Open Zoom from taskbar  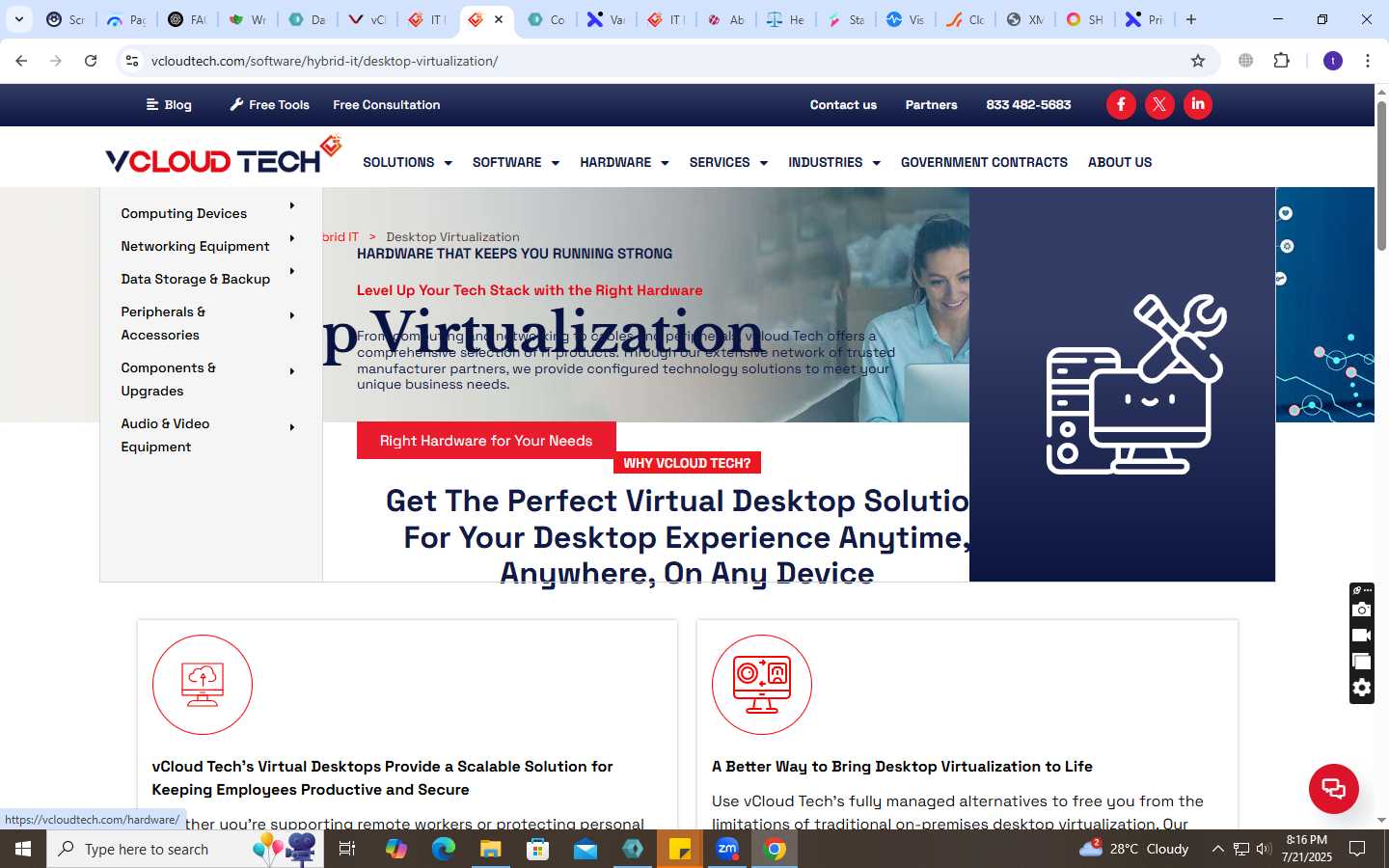[x=727, y=849]
